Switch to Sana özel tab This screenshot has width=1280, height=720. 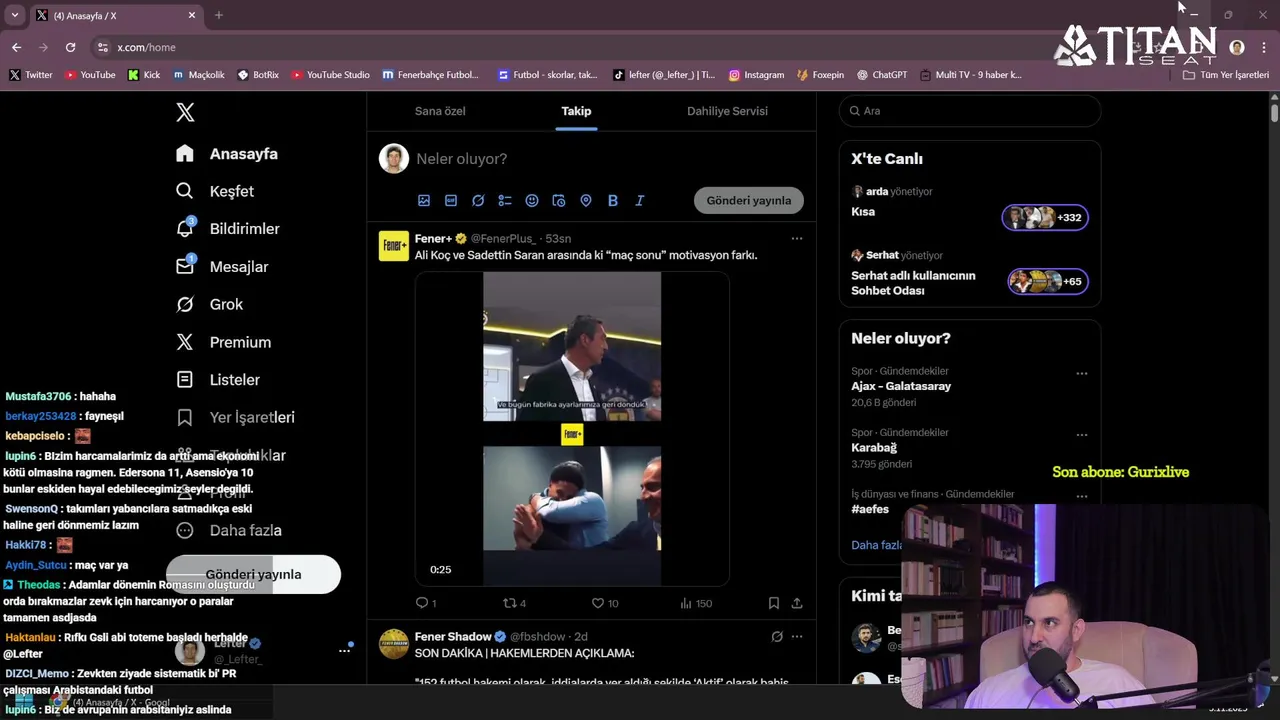440,111
